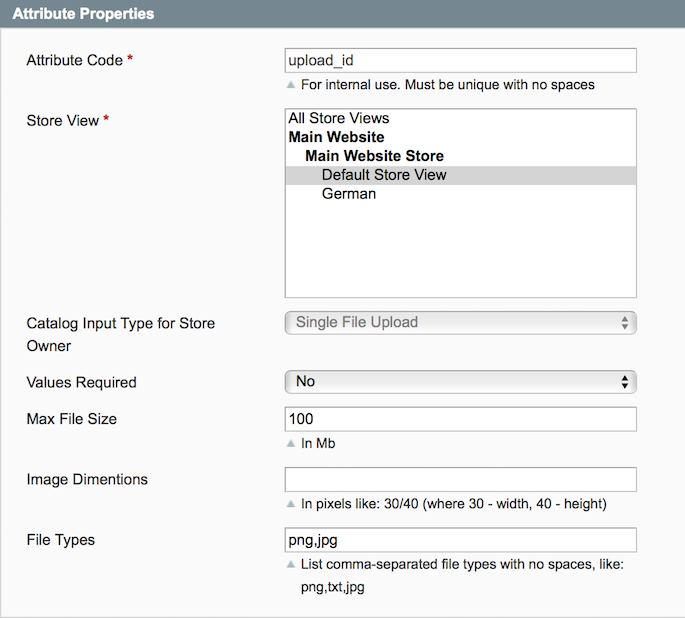Click hint arrow icon under Attribute Code
This screenshot has width=685, height=618.
click(291, 85)
